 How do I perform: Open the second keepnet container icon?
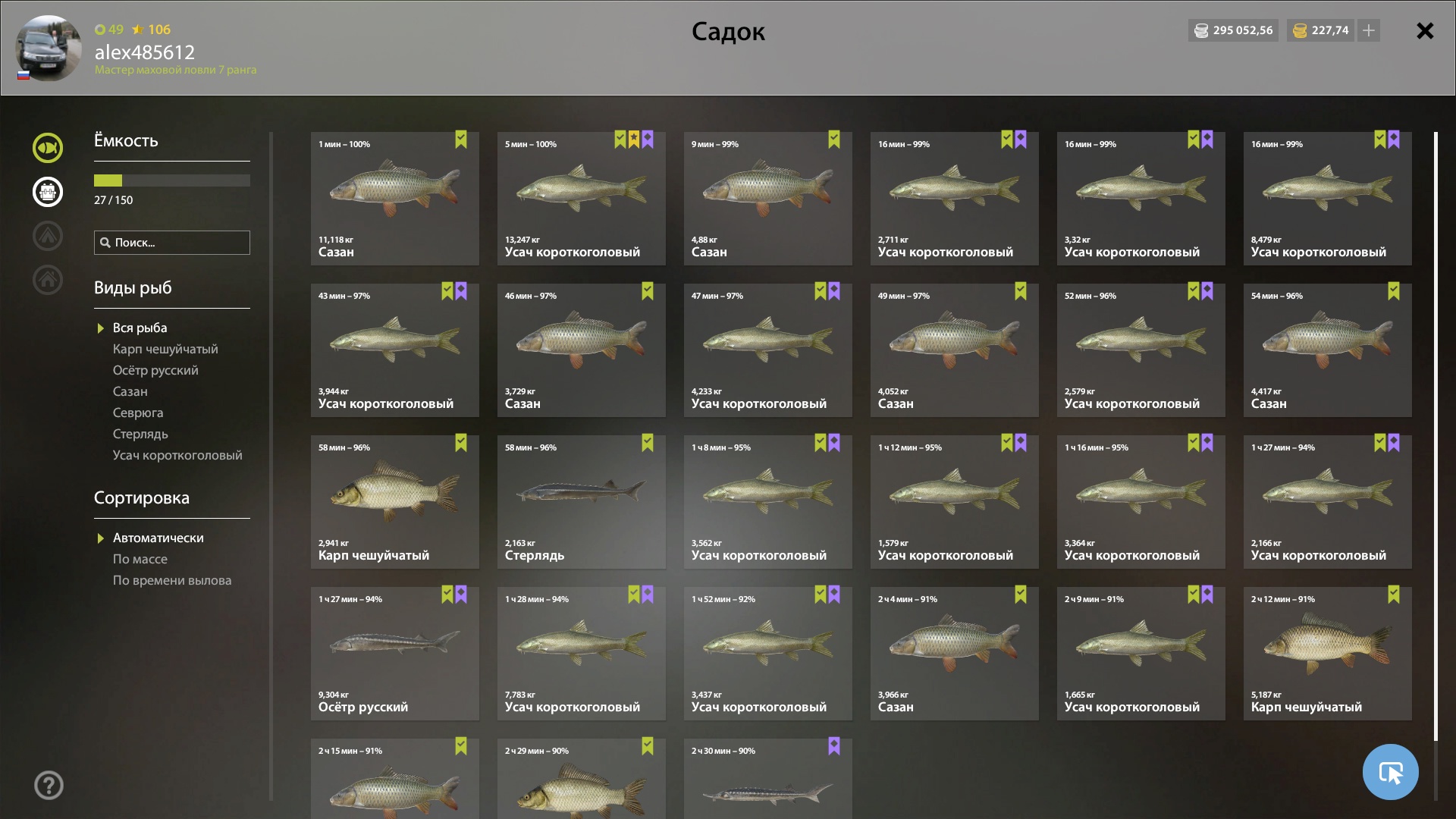(48, 192)
